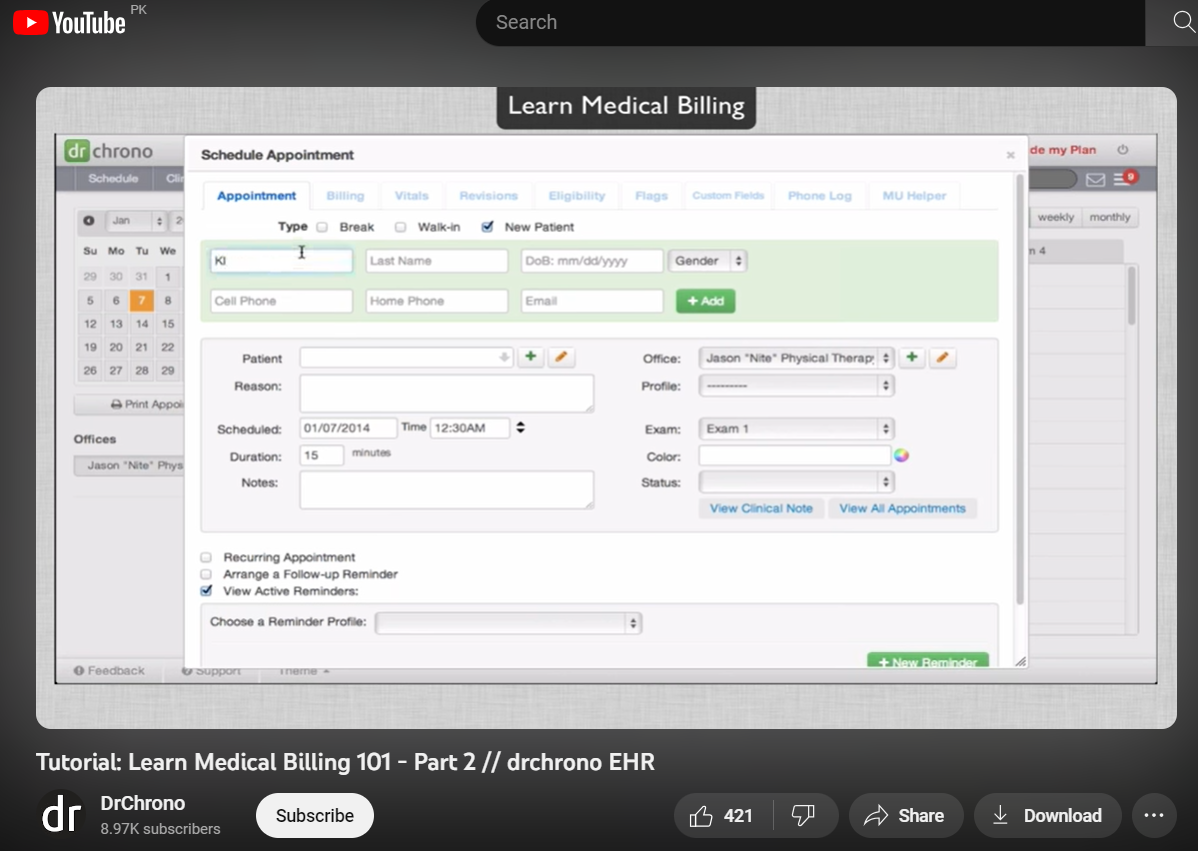This screenshot has width=1198, height=851.
Task: Switch to the Vitals tab
Action: [411, 196]
